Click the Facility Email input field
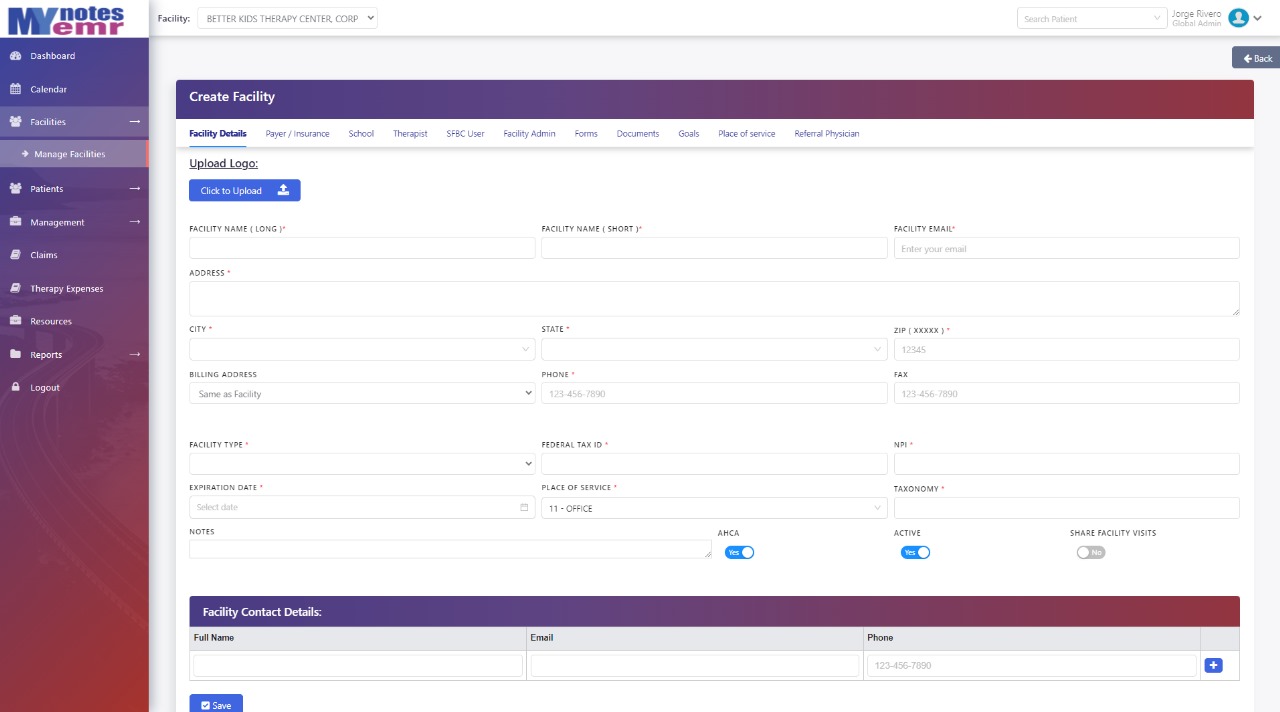Image resolution: width=1280 pixels, height=712 pixels. click(1066, 248)
